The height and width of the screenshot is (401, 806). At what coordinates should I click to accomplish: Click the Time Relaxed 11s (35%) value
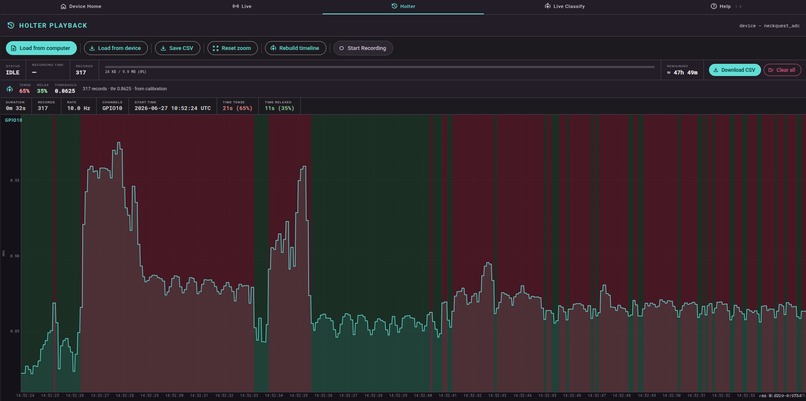(280, 108)
